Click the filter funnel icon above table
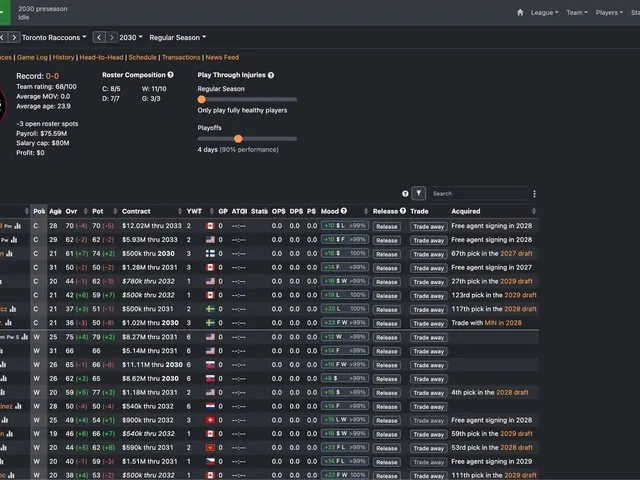Viewport: 640px width, 480px height. (419, 193)
